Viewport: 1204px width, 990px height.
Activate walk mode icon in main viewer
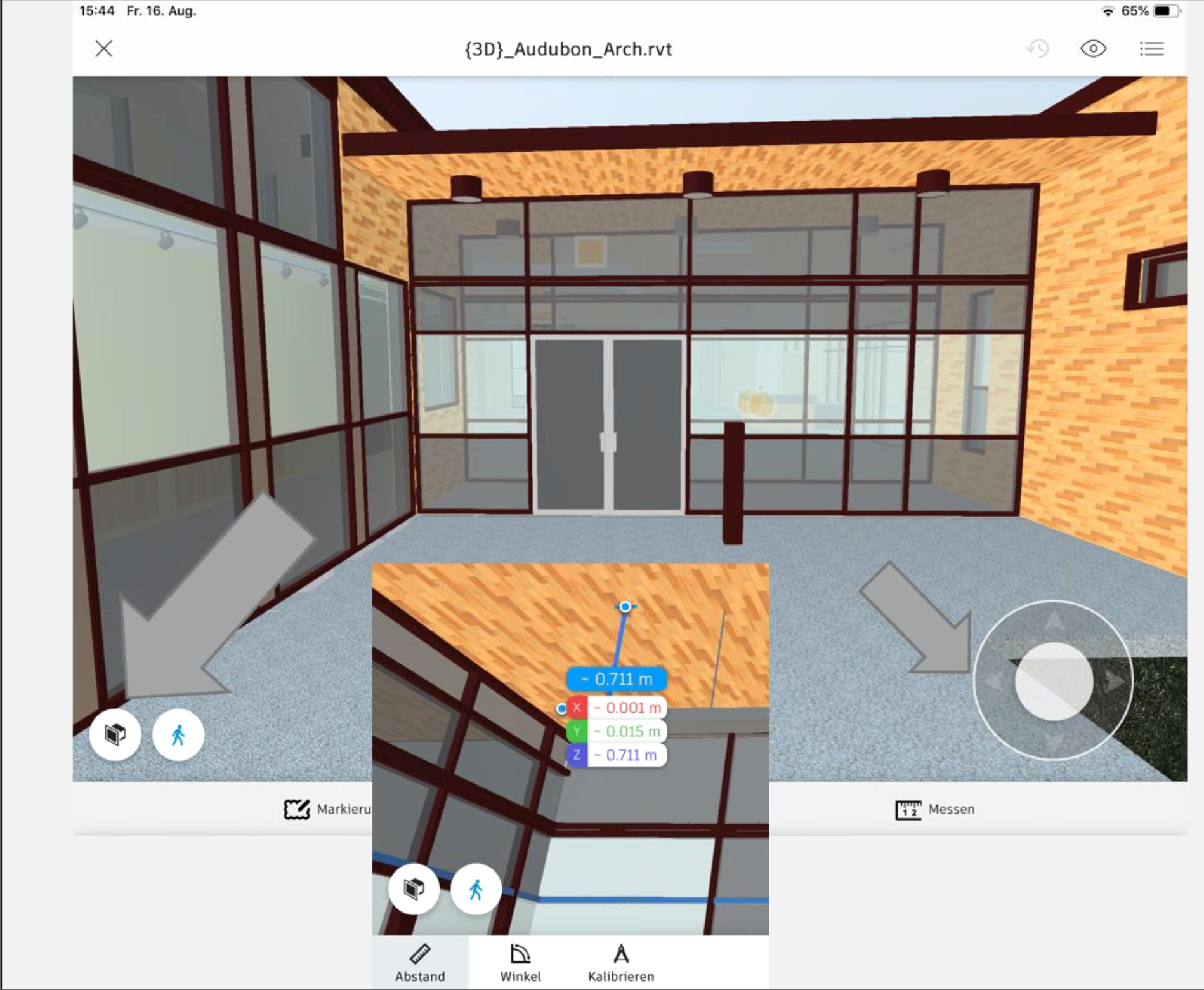178,735
